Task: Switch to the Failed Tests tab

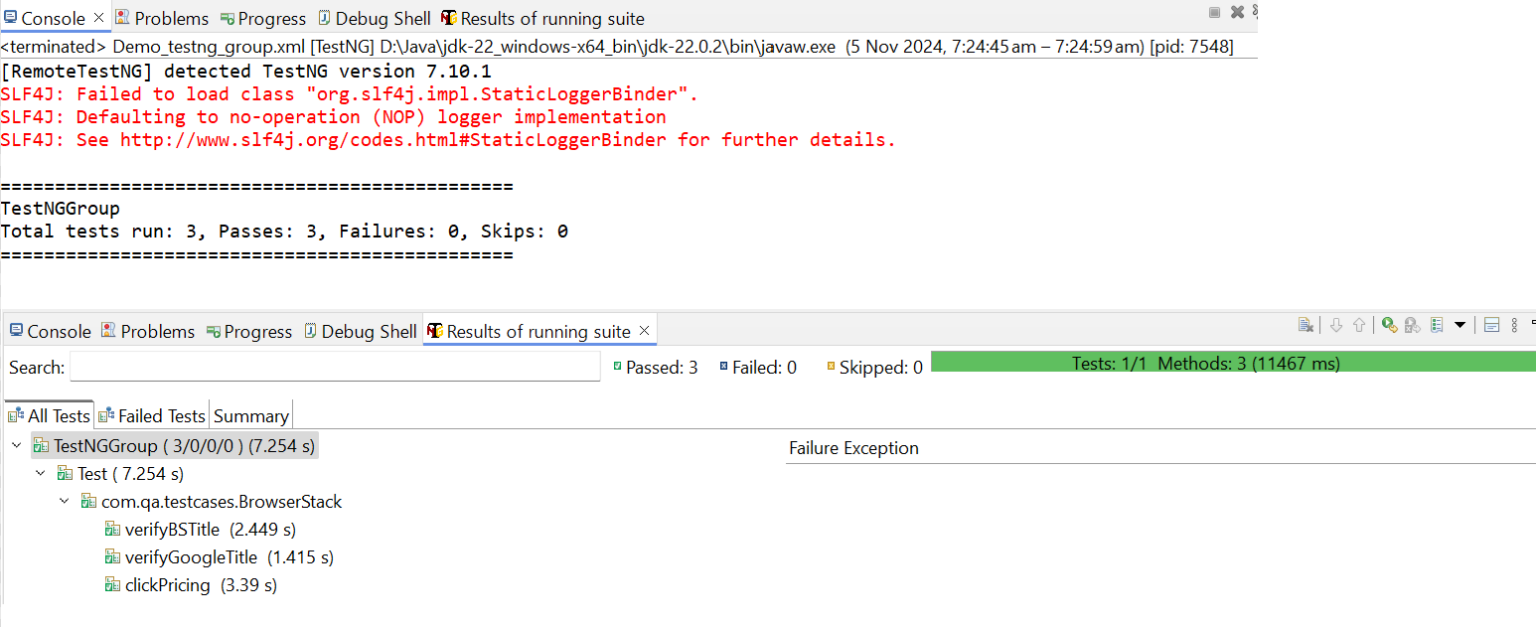Action: coord(152,416)
